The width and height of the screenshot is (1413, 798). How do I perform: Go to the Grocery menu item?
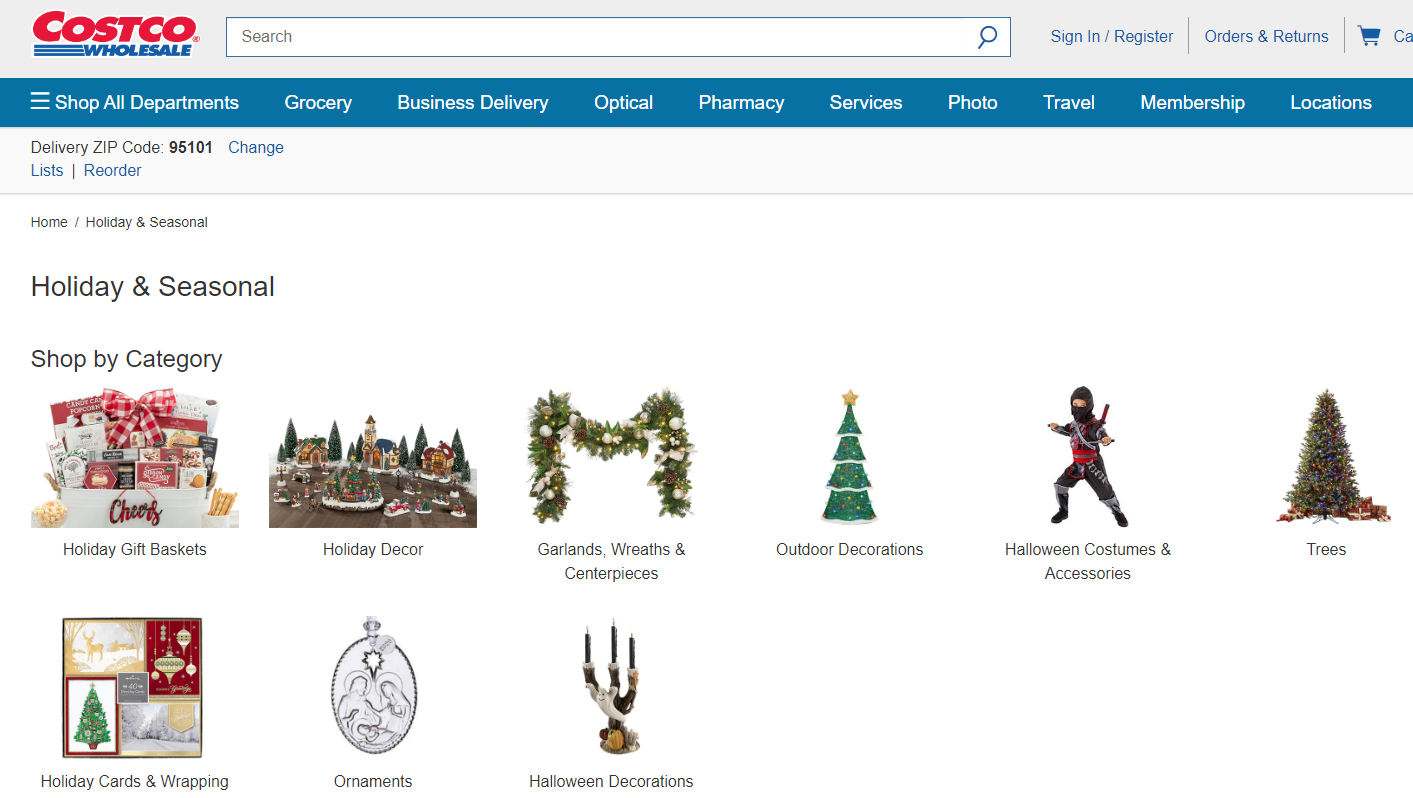[x=318, y=102]
